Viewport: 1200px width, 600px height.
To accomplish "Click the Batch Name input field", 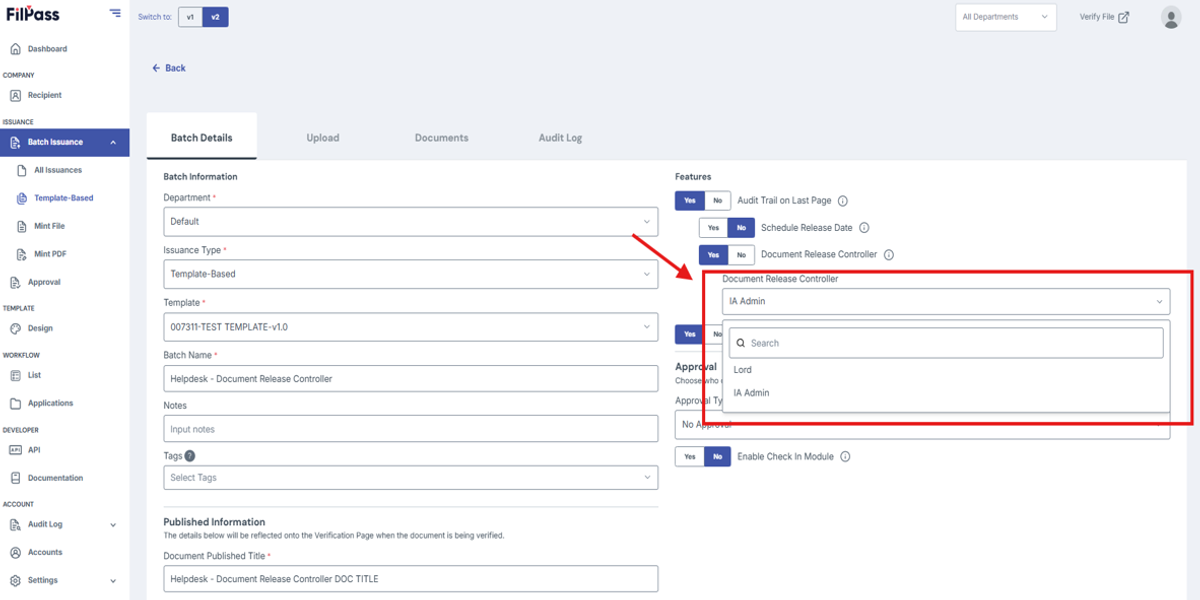I will 411,378.
